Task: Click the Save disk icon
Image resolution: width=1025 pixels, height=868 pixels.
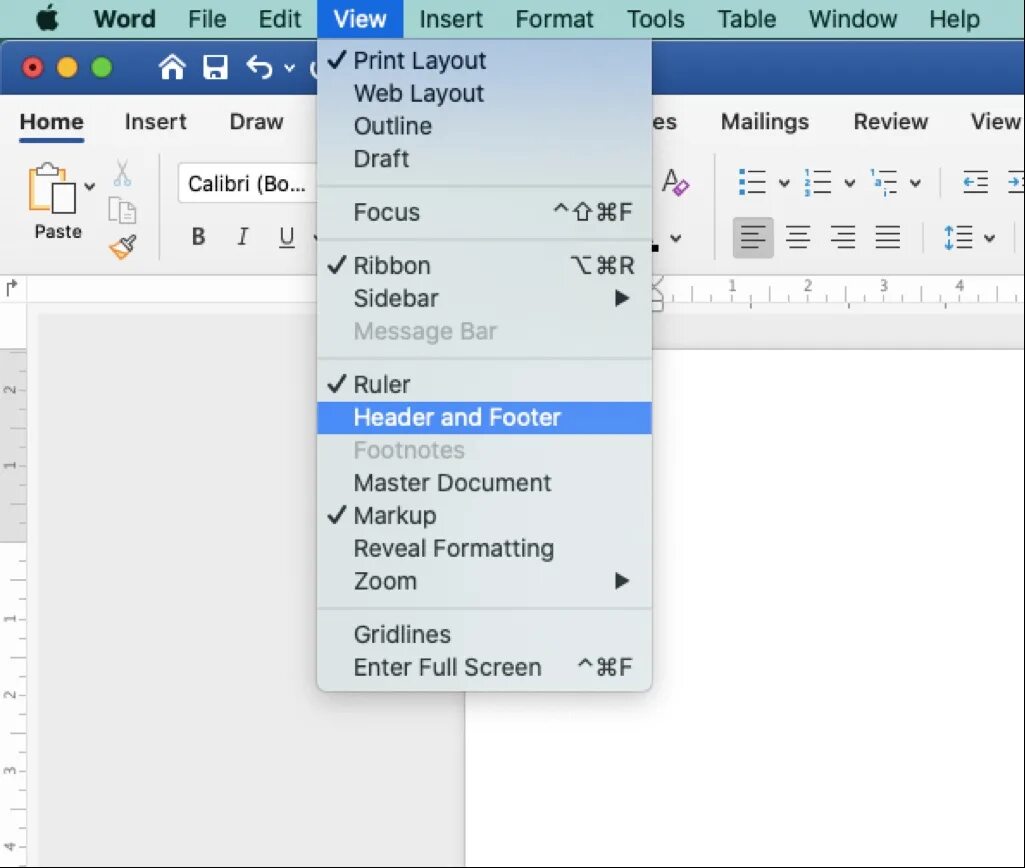Action: coord(215,67)
